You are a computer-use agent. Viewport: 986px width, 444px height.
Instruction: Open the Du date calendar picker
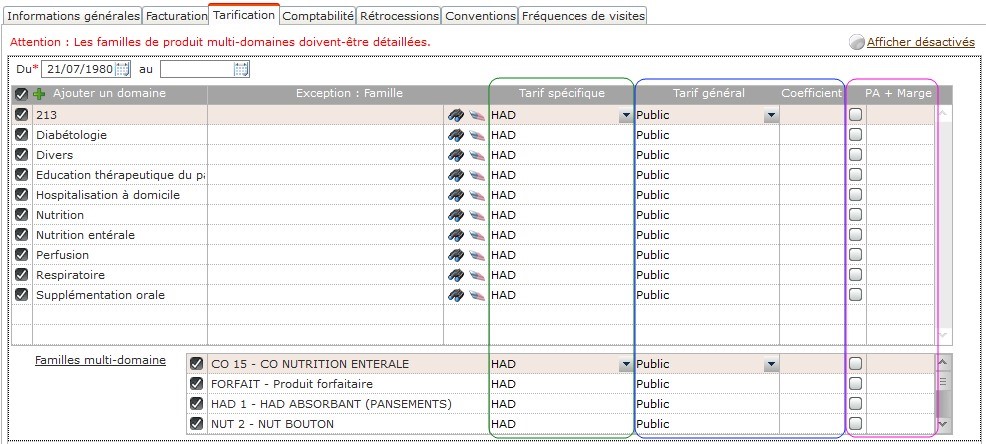tap(123, 69)
